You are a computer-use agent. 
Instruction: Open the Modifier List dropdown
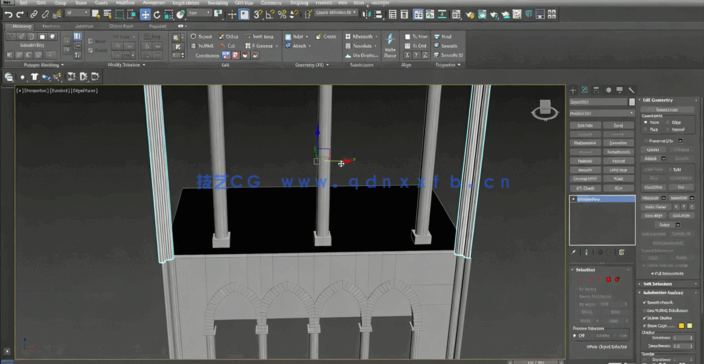click(602, 113)
